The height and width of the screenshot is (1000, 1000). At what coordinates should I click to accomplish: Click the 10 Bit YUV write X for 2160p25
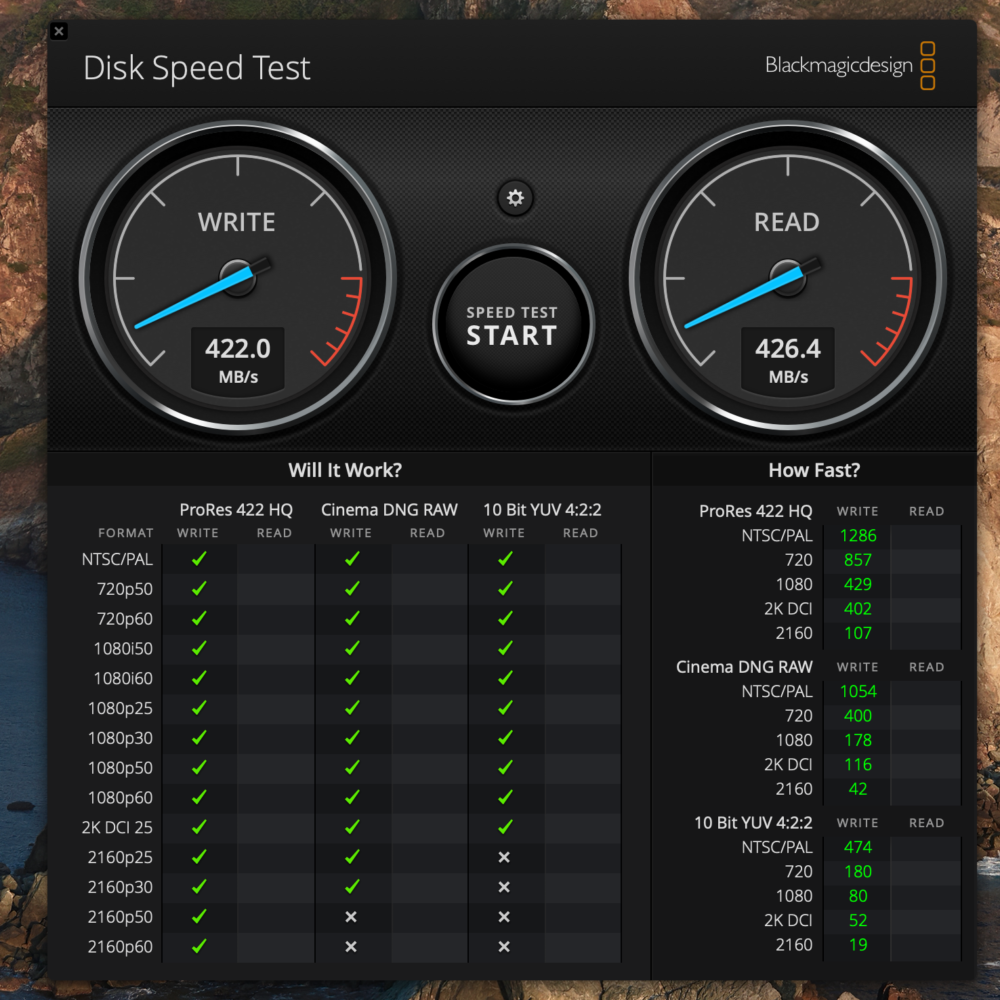pos(504,857)
